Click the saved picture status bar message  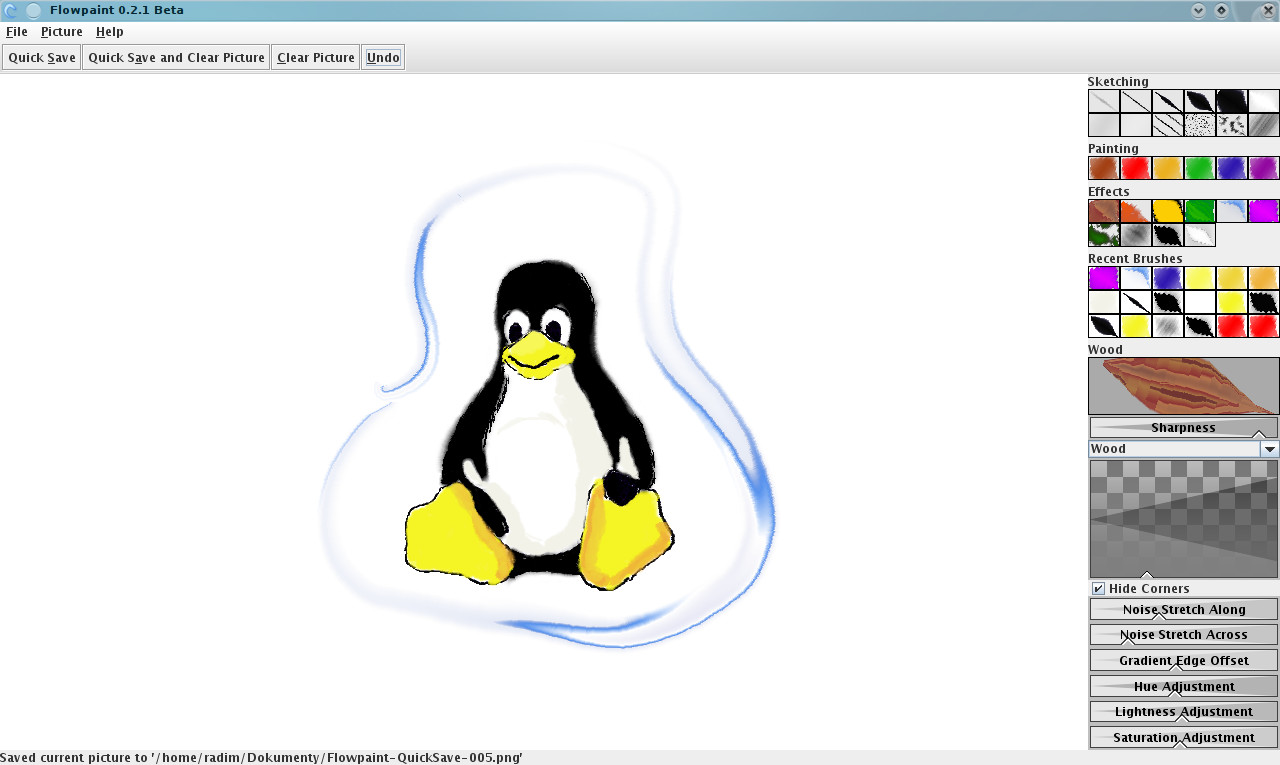pyautogui.click(x=261, y=758)
